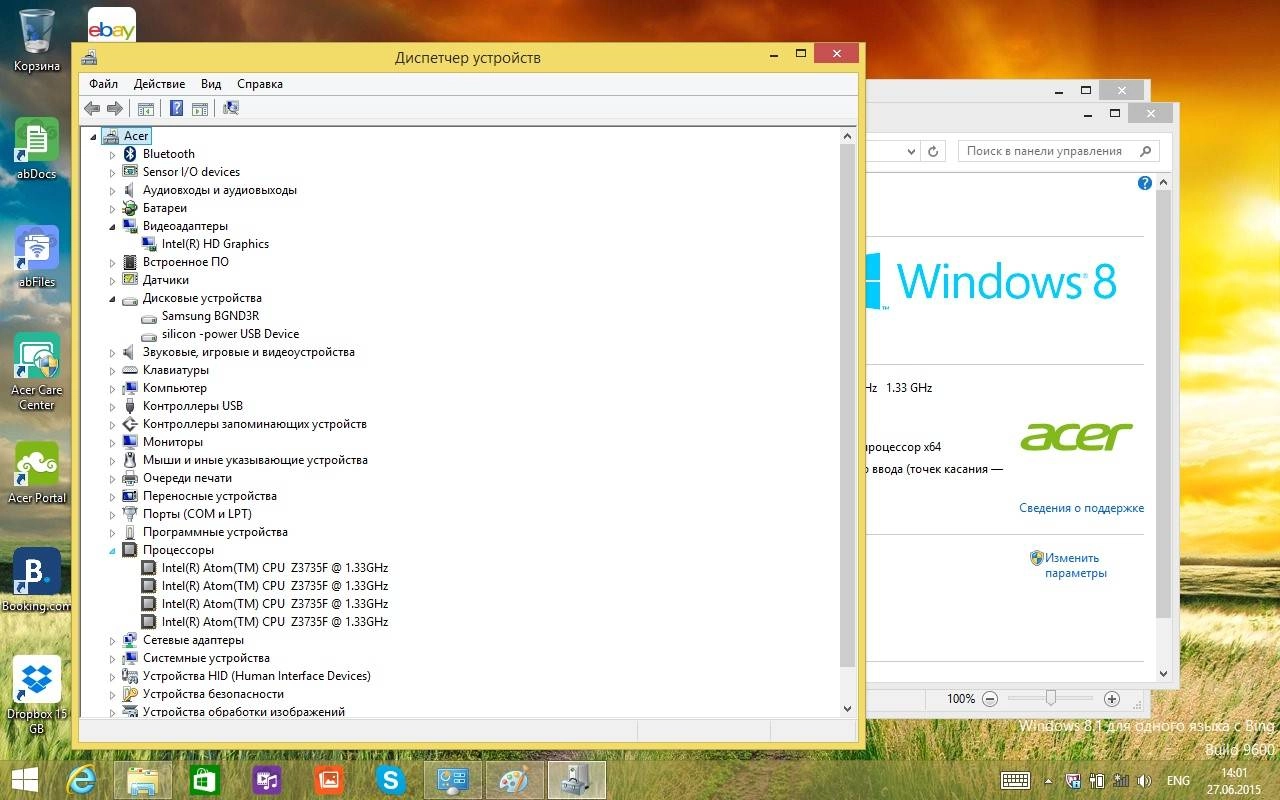1280x800 pixels.
Task: Open the Вид menu
Action: coord(211,84)
